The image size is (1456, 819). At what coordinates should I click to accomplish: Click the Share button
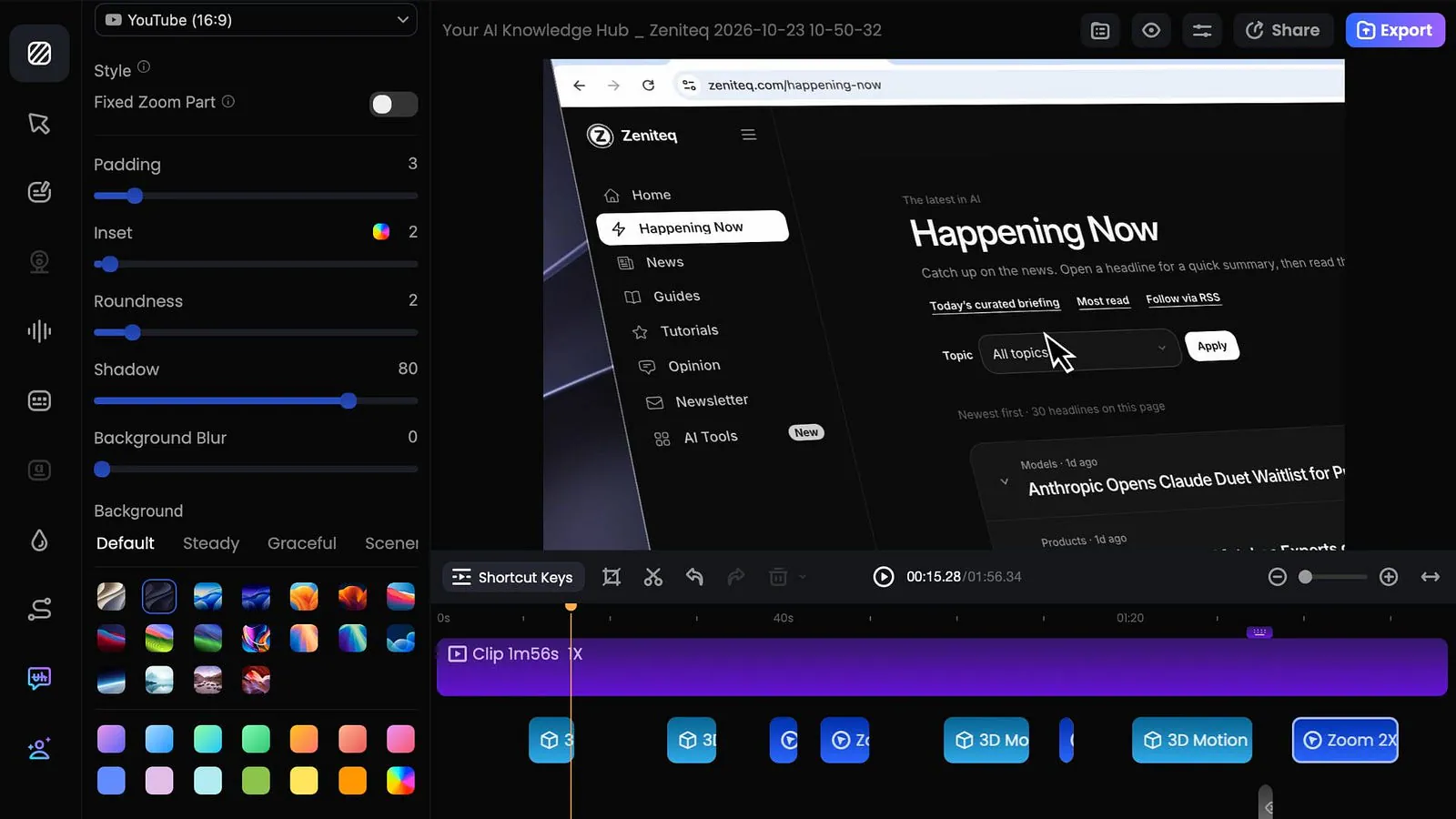1283,30
